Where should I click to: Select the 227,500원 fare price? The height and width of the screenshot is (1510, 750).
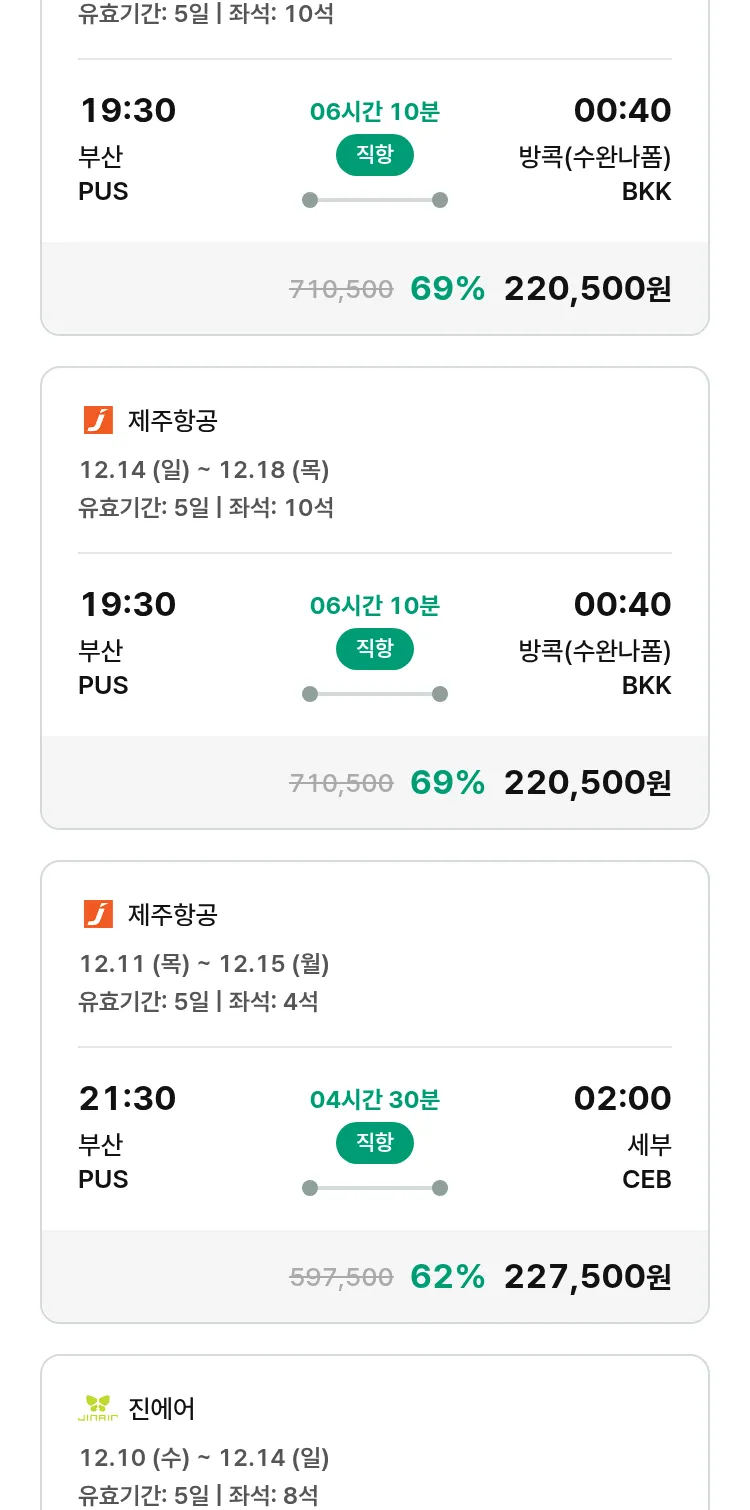coord(587,1276)
